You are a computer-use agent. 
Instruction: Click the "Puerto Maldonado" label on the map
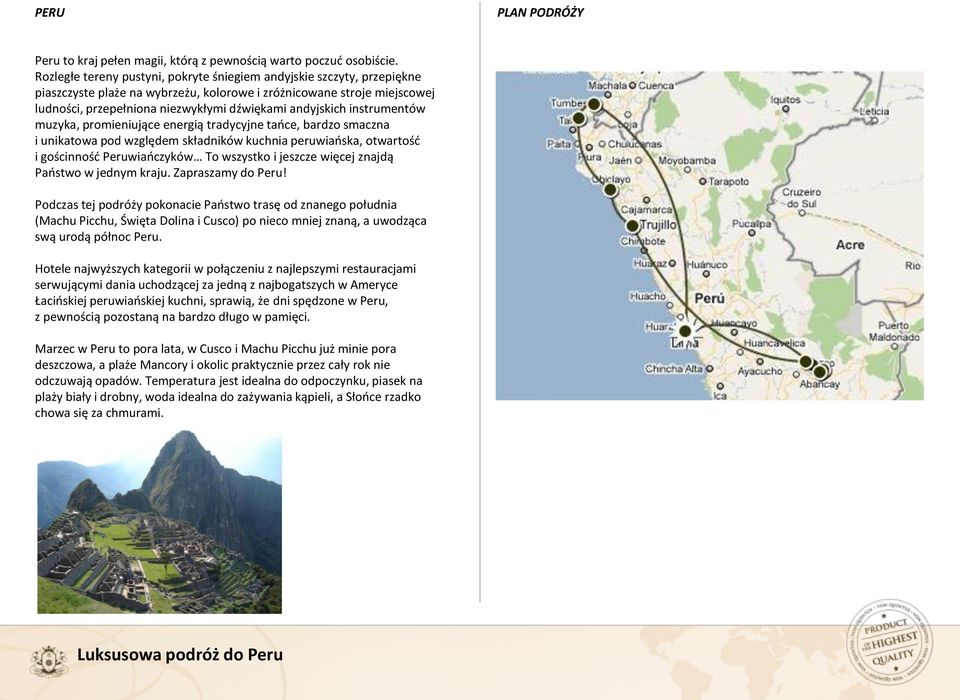pos(894,331)
